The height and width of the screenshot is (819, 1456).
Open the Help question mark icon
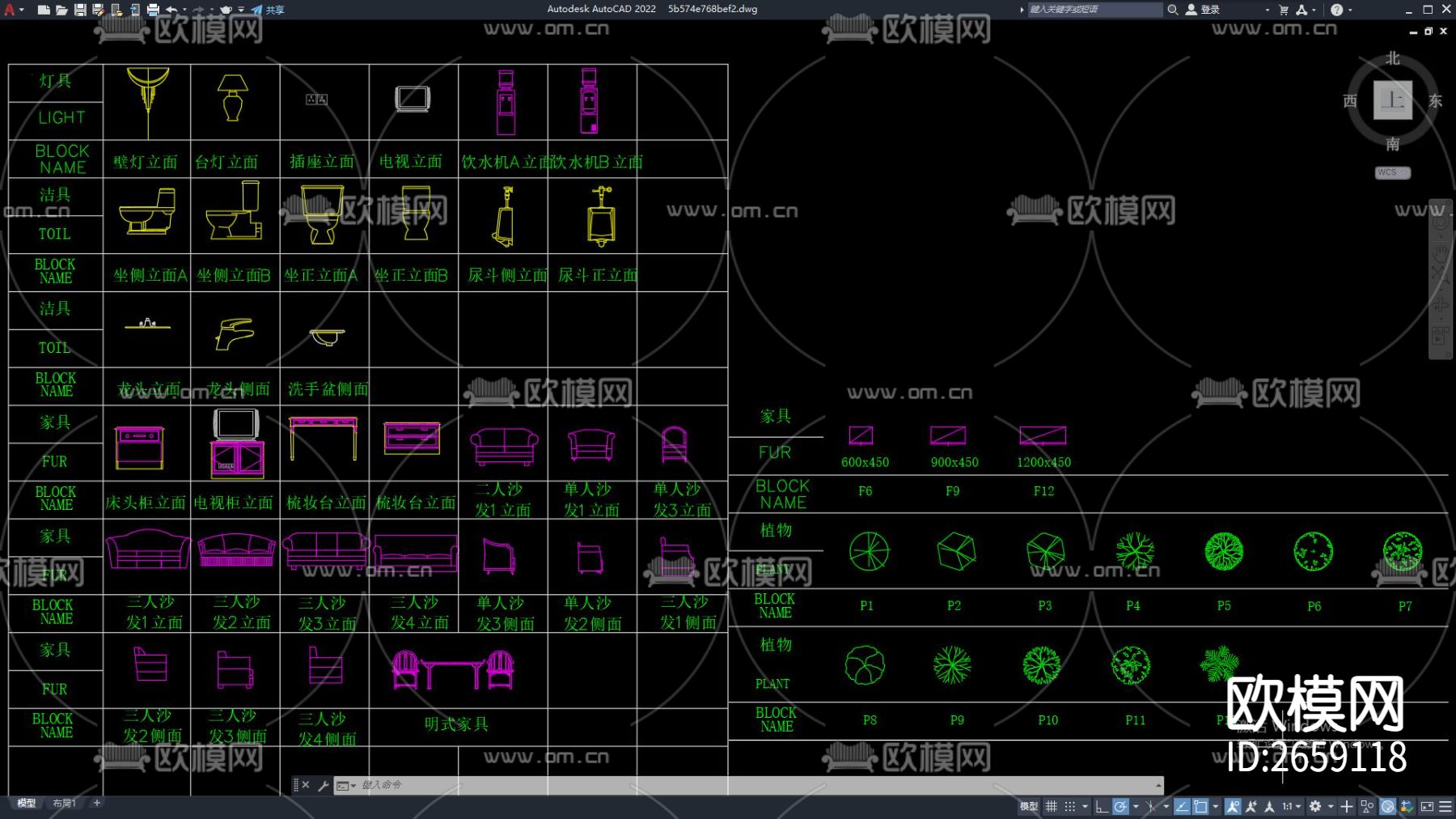pyautogui.click(x=1336, y=10)
